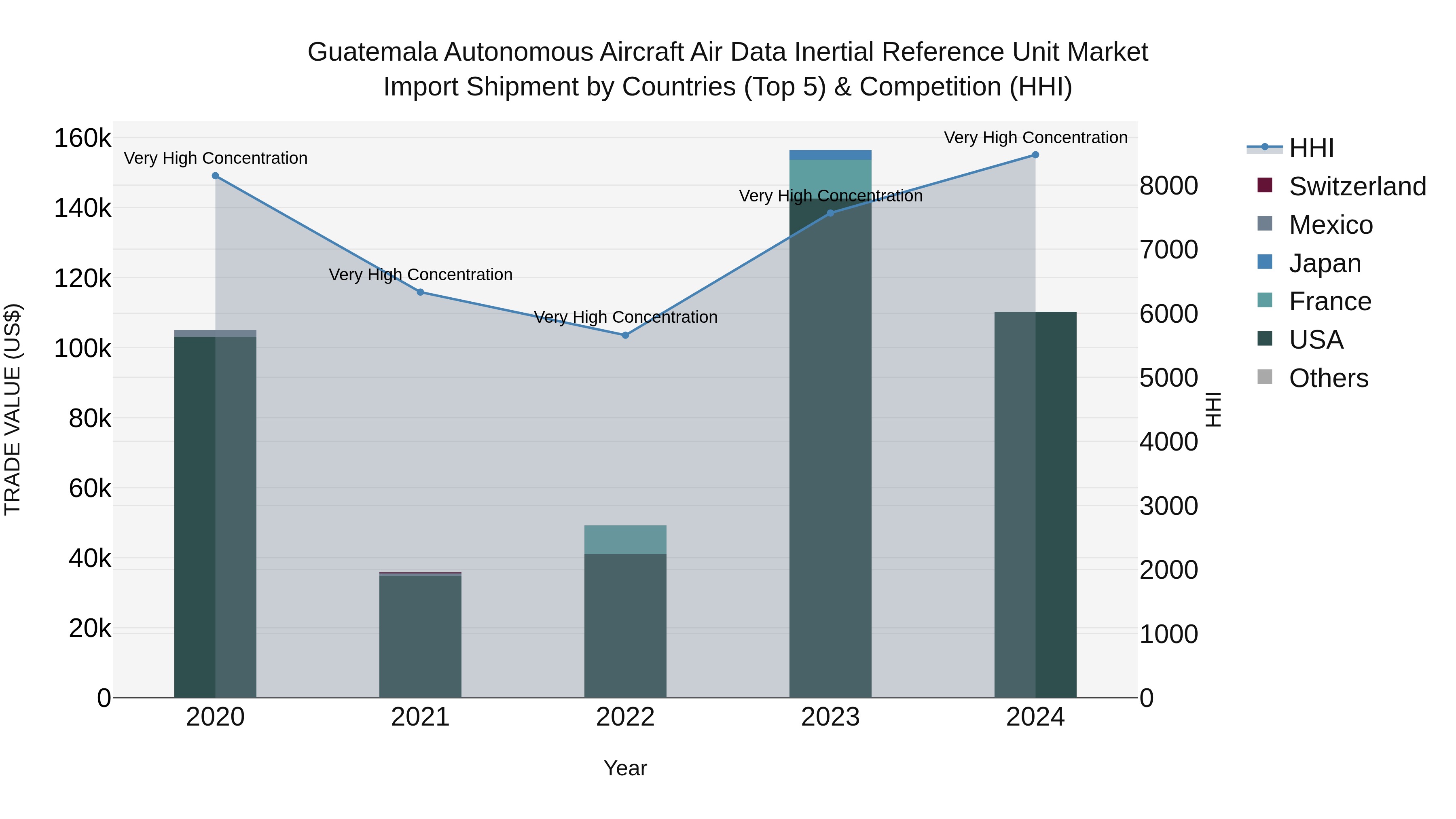This screenshot has height=819, width=1456.
Task: Click the 100k left axis tick
Action: pyautogui.click(x=83, y=348)
